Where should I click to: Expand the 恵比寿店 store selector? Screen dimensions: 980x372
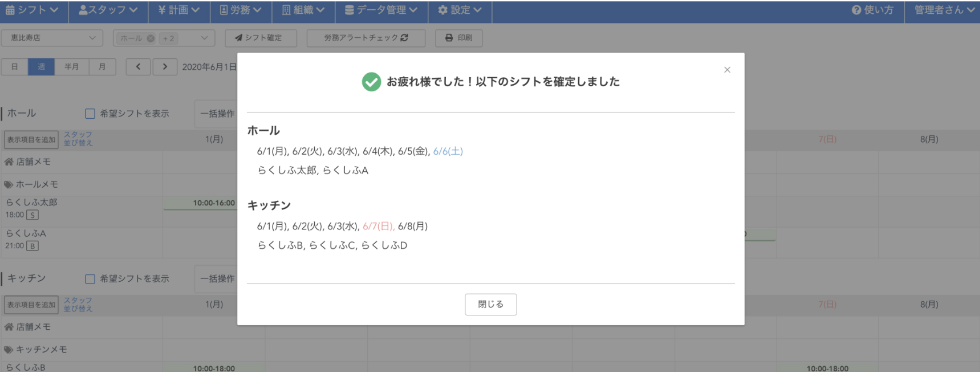click(x=52, y=38)
